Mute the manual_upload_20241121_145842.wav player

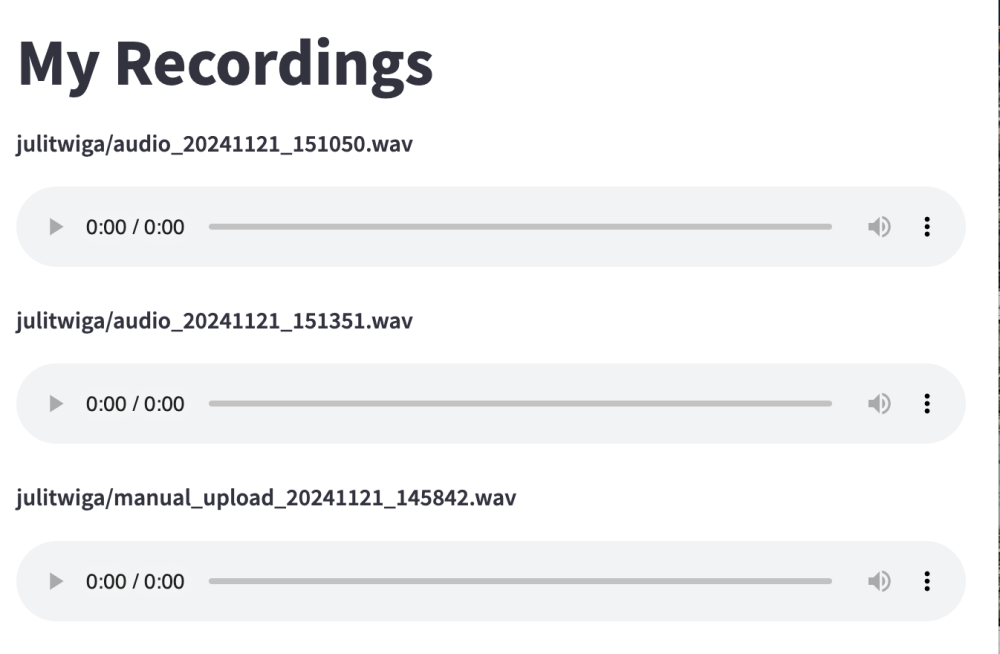tap(879, 581)
